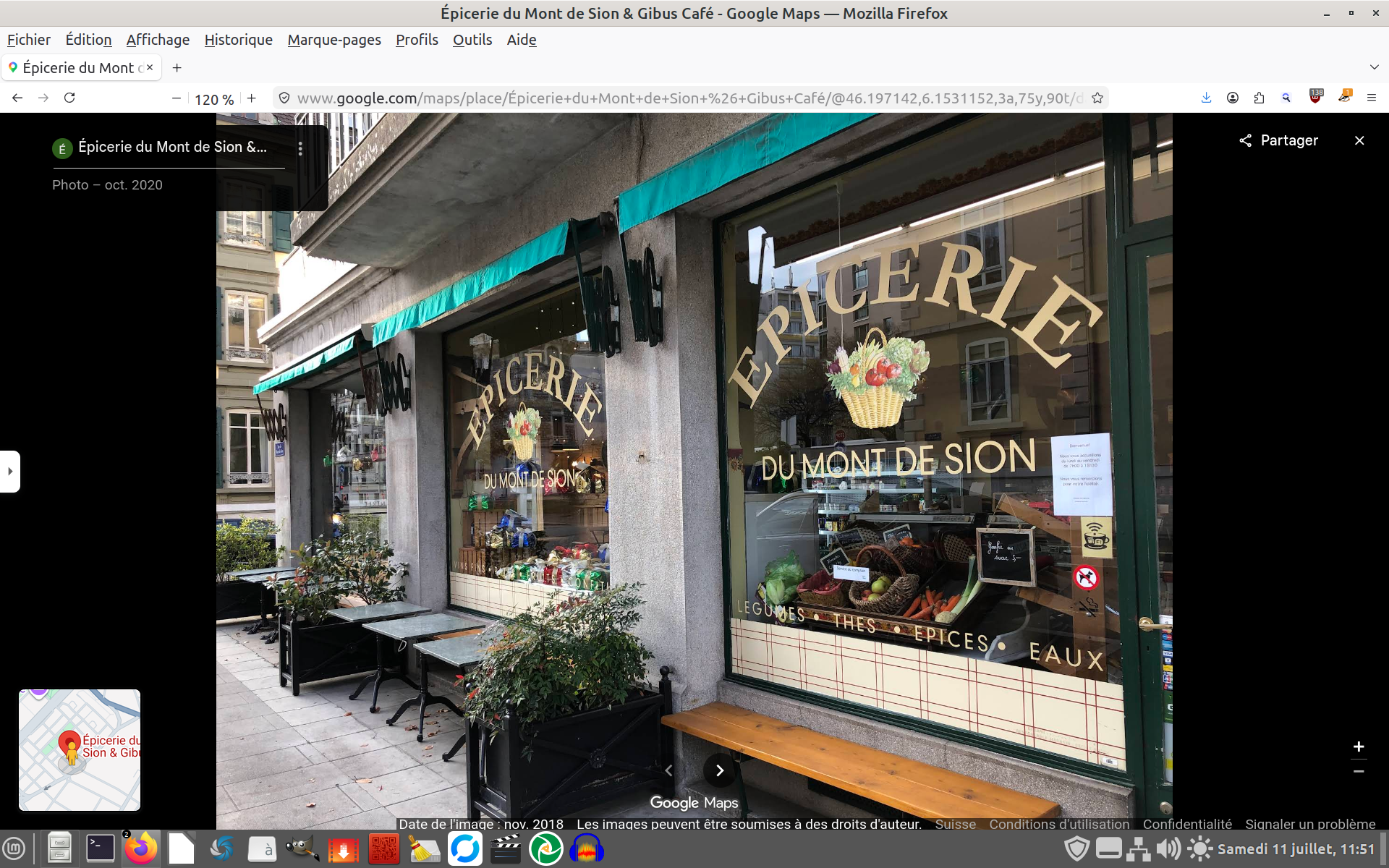Click the green É place avatar
The height and width of the screenshot is (868, 1389).
[62, 149]
